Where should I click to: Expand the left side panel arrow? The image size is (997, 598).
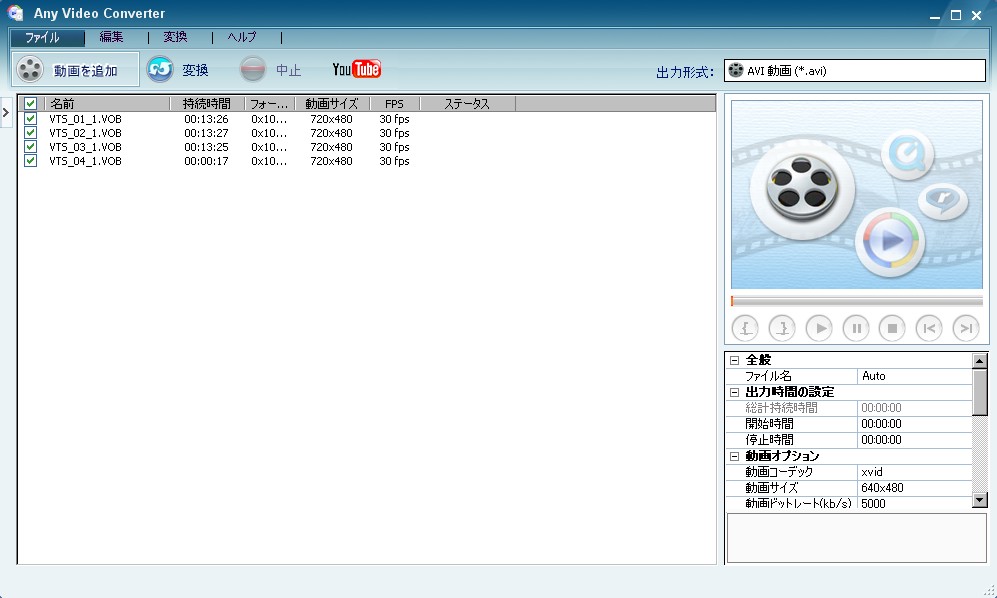pos(6,113)
